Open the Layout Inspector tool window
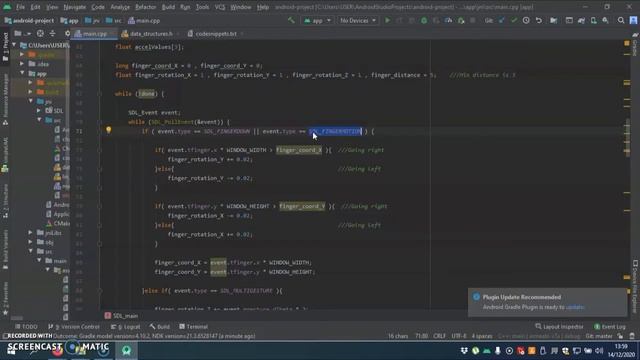This screenshot has height=360, width=640. 559,327
